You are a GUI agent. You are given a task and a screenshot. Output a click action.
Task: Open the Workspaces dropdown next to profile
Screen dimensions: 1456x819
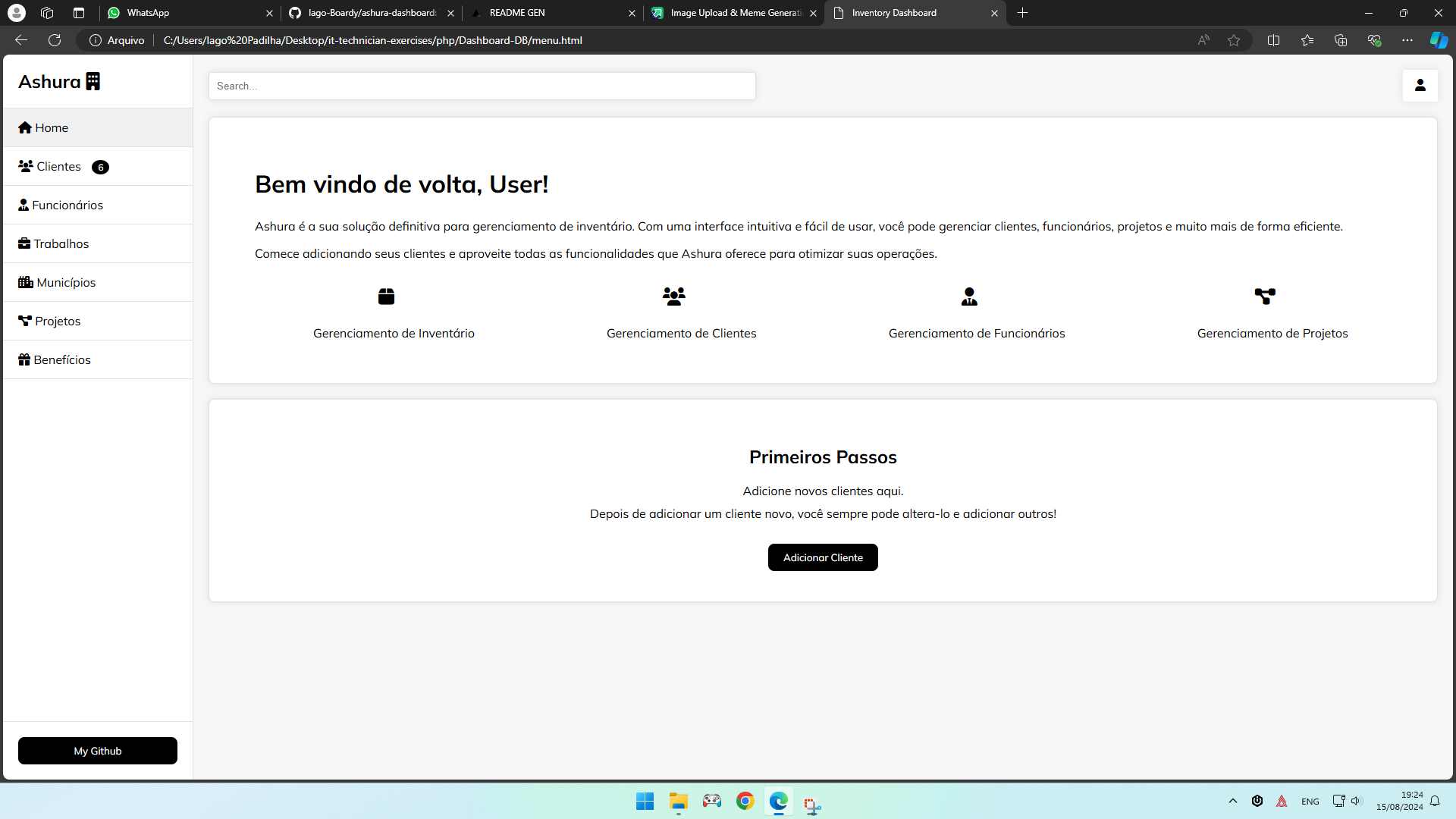point(47,13)
